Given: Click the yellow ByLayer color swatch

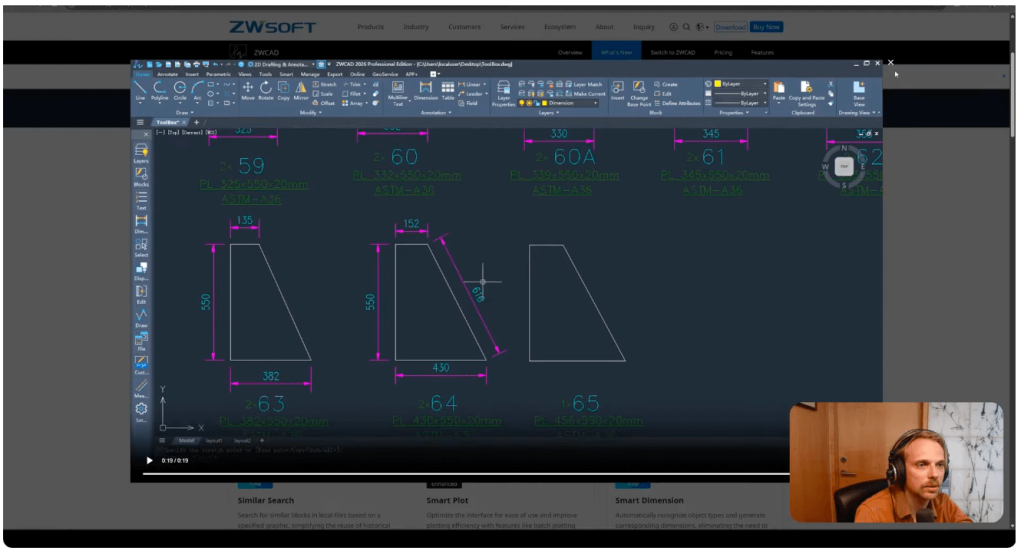Looking at the screenshot, I should click(x=717, y=84).
